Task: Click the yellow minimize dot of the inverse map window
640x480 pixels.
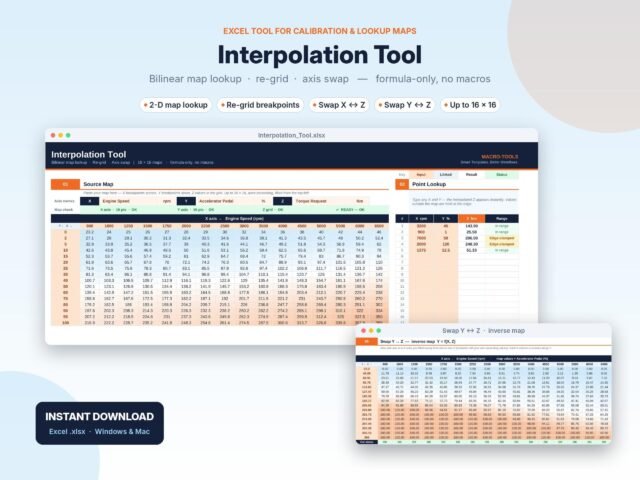Action: [371, 331]
